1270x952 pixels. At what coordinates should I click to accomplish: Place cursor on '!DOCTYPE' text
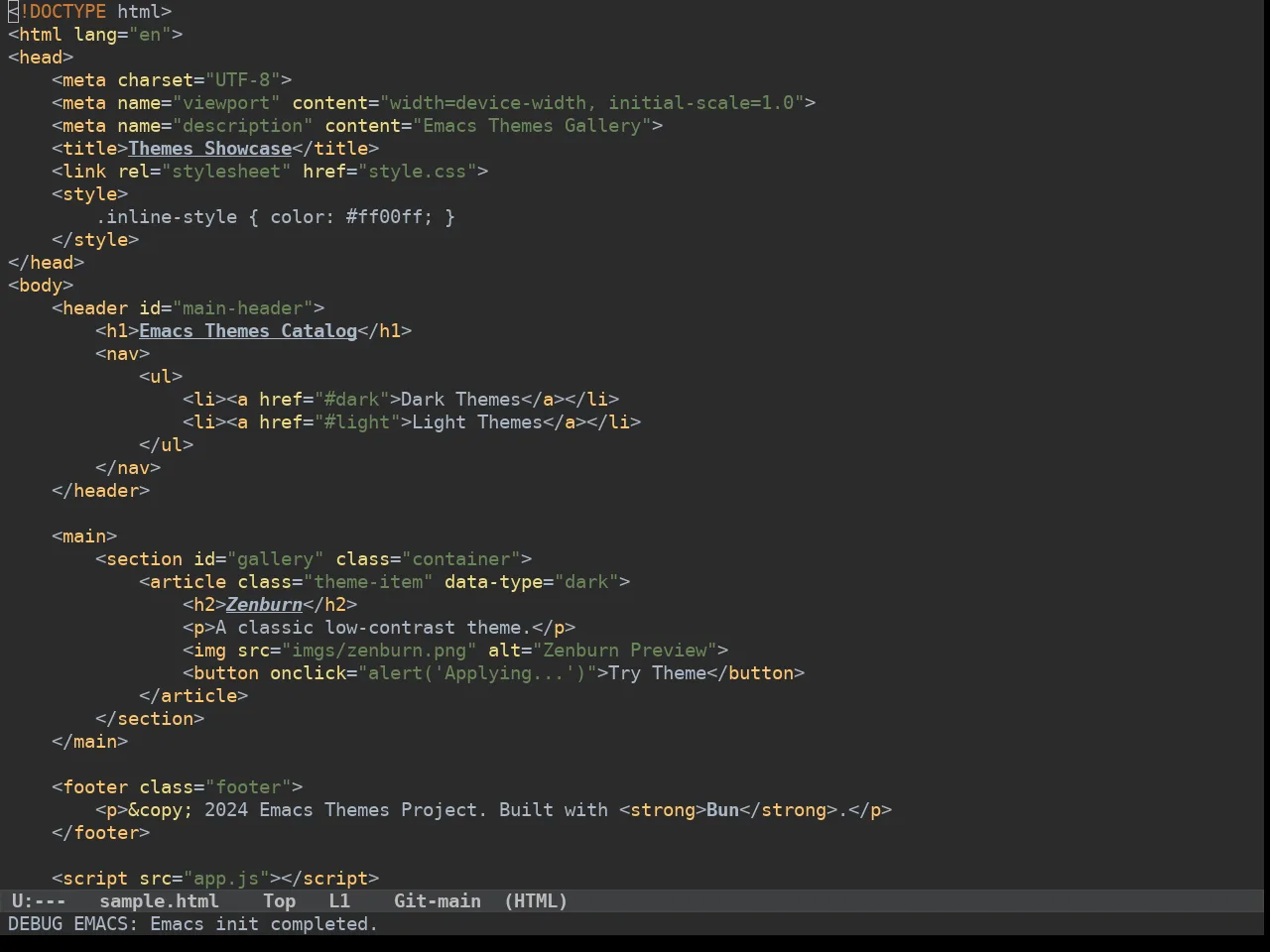pyautogui.click(x=63, y=12)
